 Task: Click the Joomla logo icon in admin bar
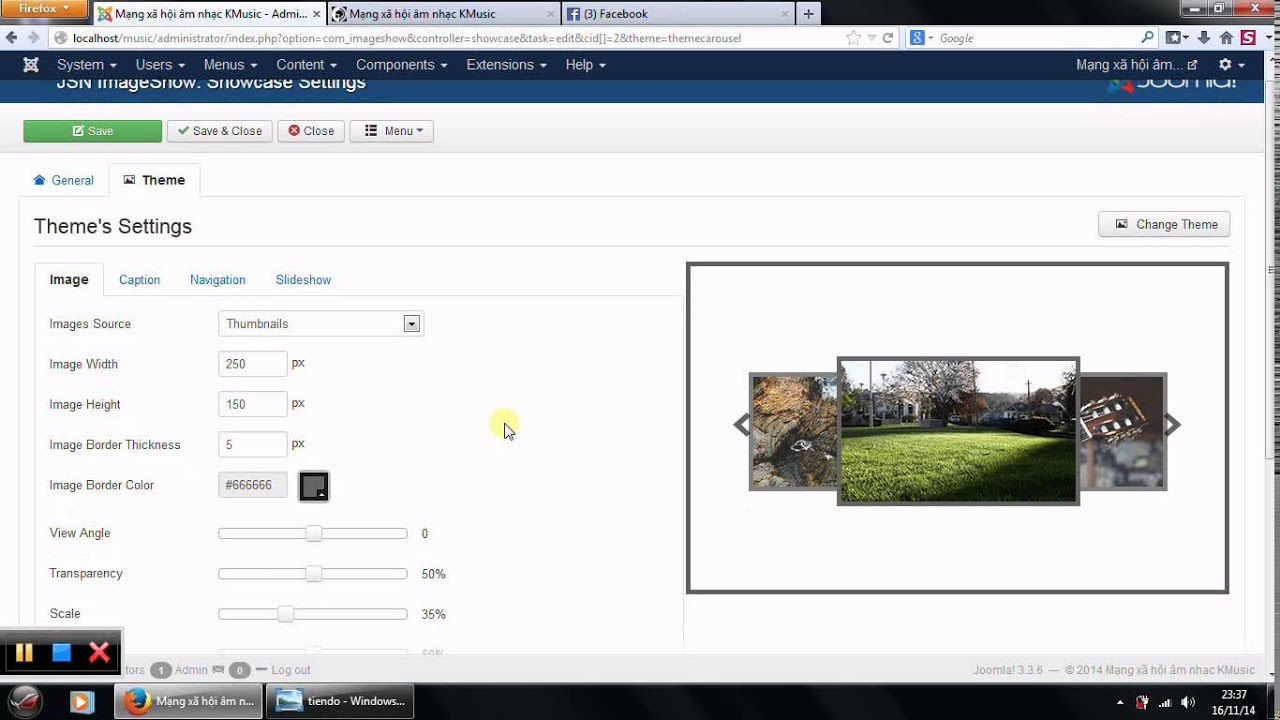pyautogui.click(x=31, y=64)
